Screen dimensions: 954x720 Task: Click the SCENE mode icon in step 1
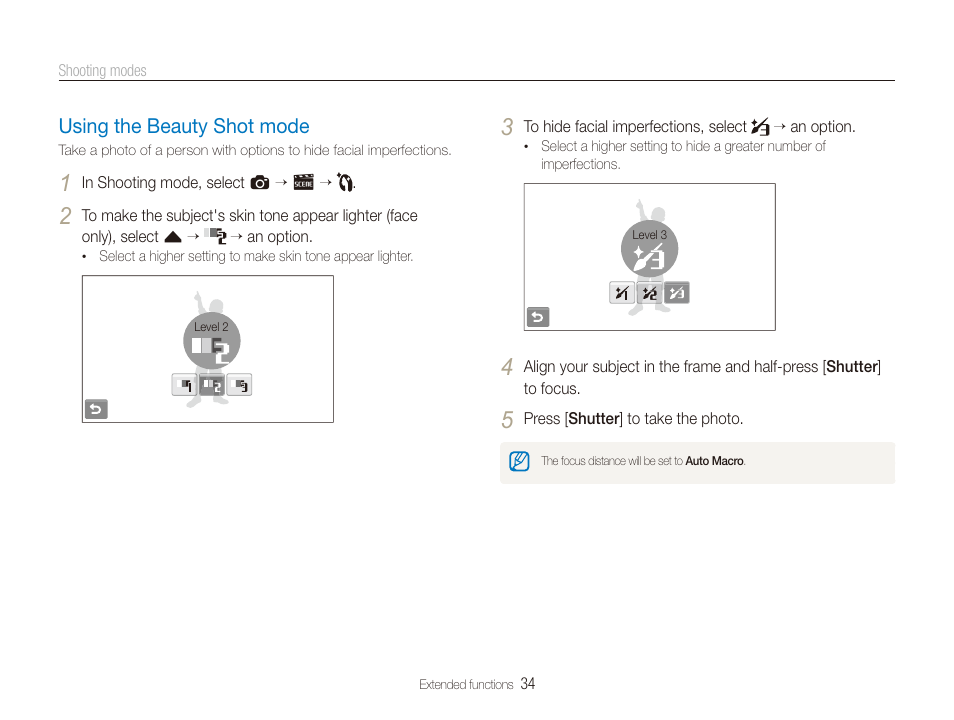pos(304,182)
